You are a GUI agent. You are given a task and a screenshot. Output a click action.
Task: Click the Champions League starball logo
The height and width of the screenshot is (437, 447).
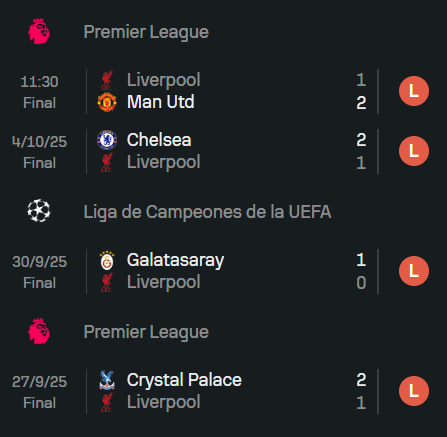[39, 211]
